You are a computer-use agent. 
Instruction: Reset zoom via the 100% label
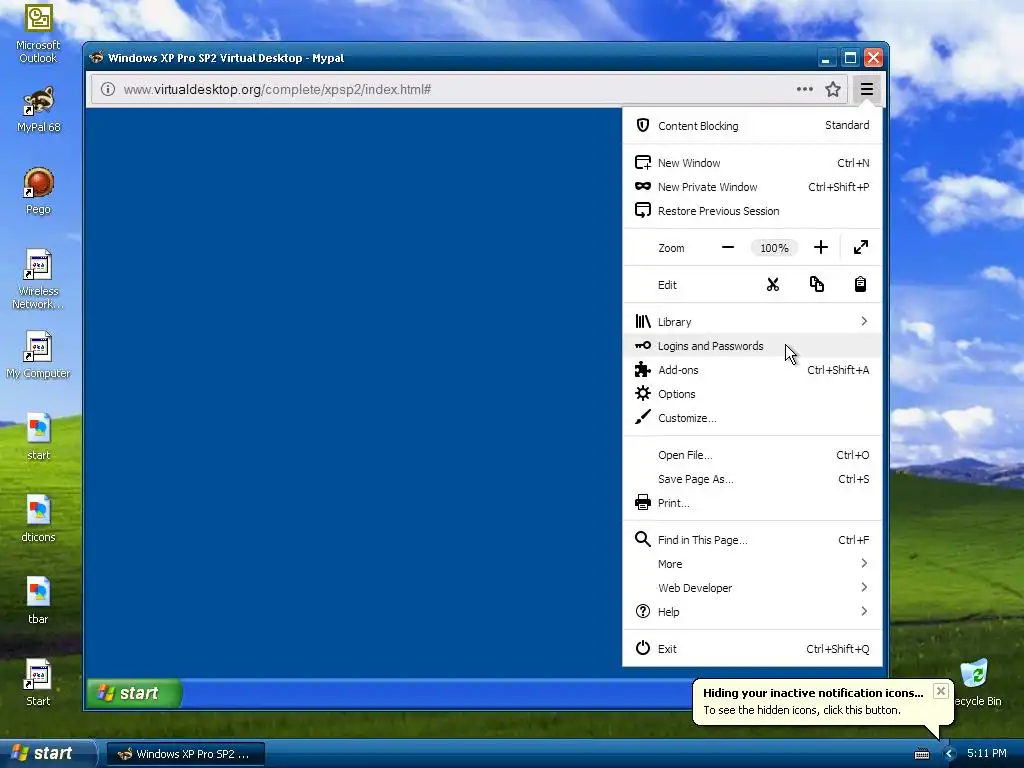(x=775, y=248)
